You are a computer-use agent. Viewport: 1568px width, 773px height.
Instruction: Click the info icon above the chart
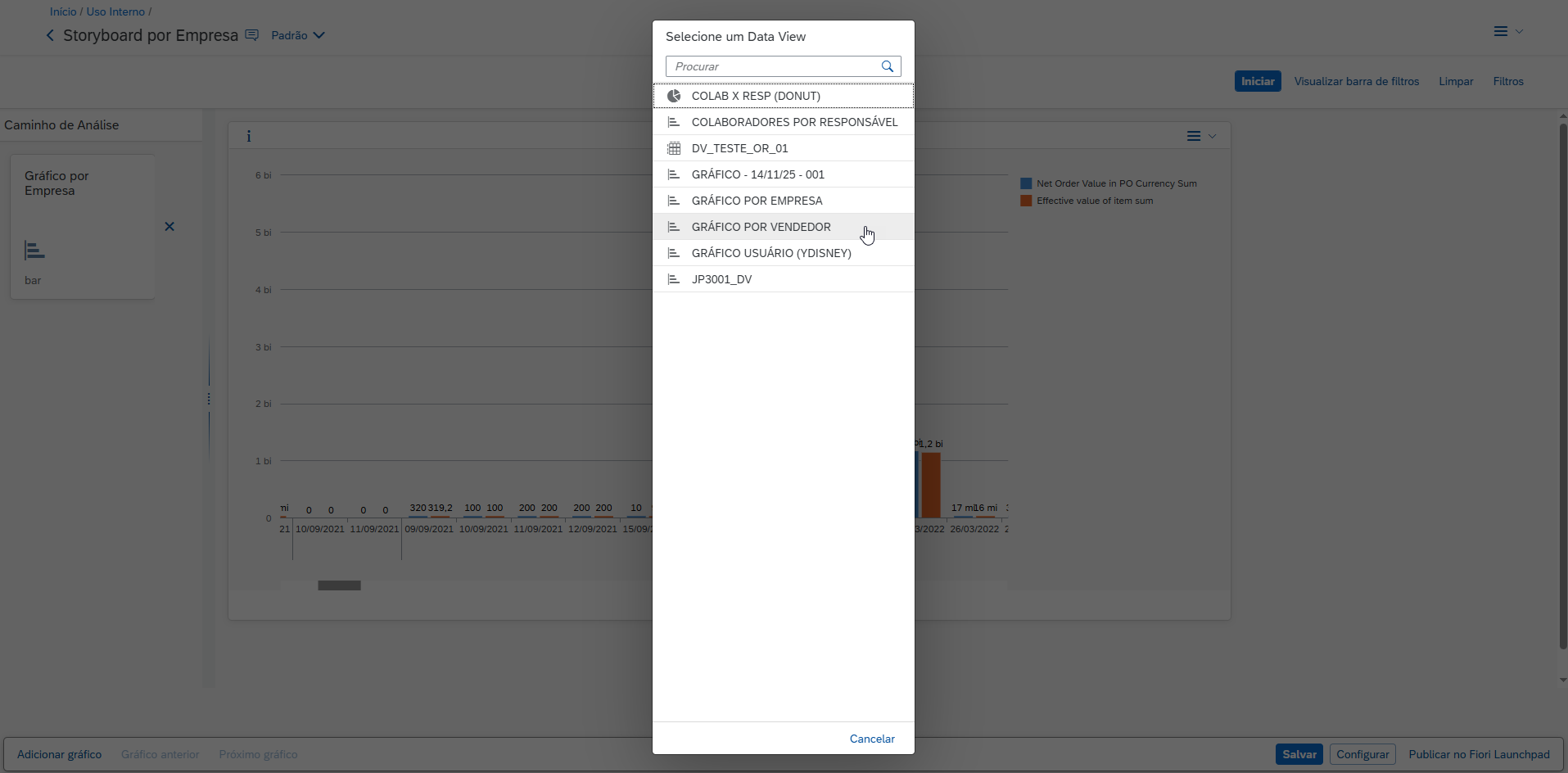tap(249, 137)
